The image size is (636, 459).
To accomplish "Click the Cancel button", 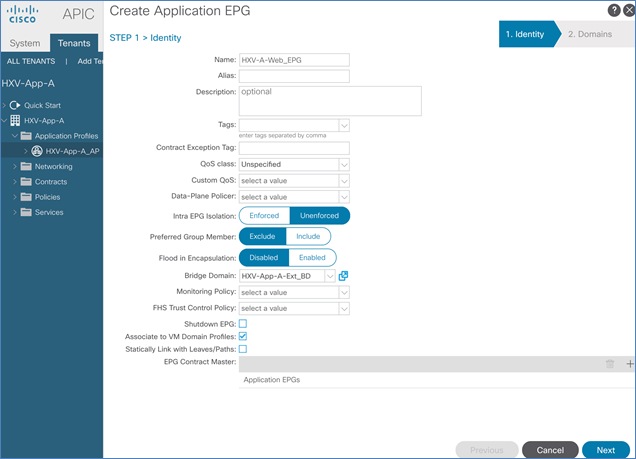I will [x=550, y=450].
